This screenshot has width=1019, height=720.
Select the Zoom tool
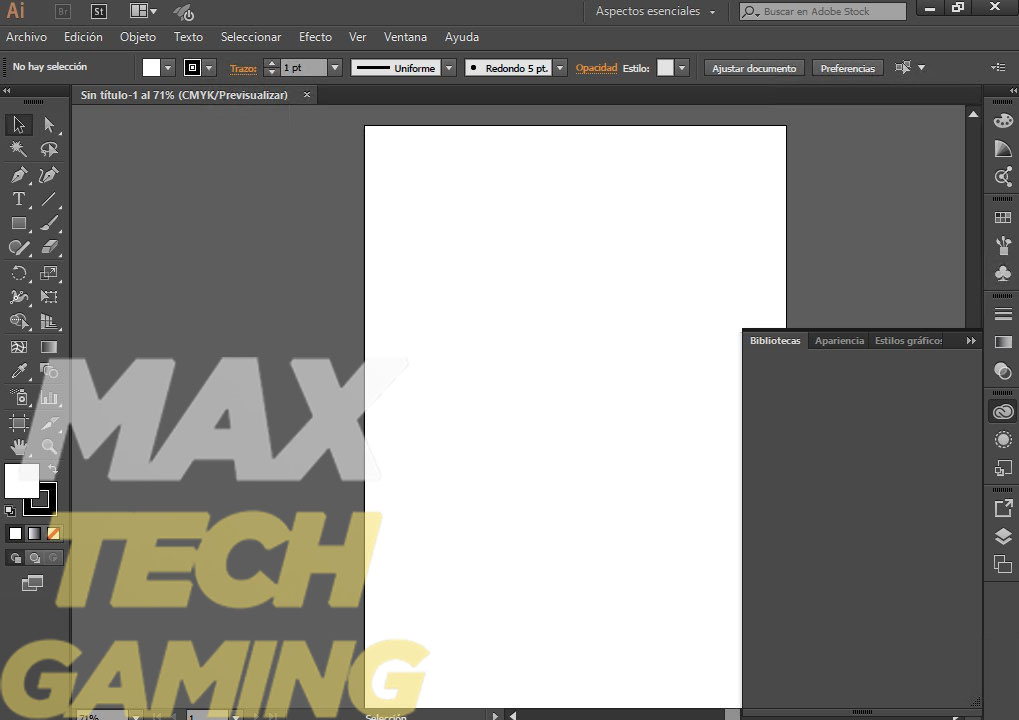pos(49,446)
